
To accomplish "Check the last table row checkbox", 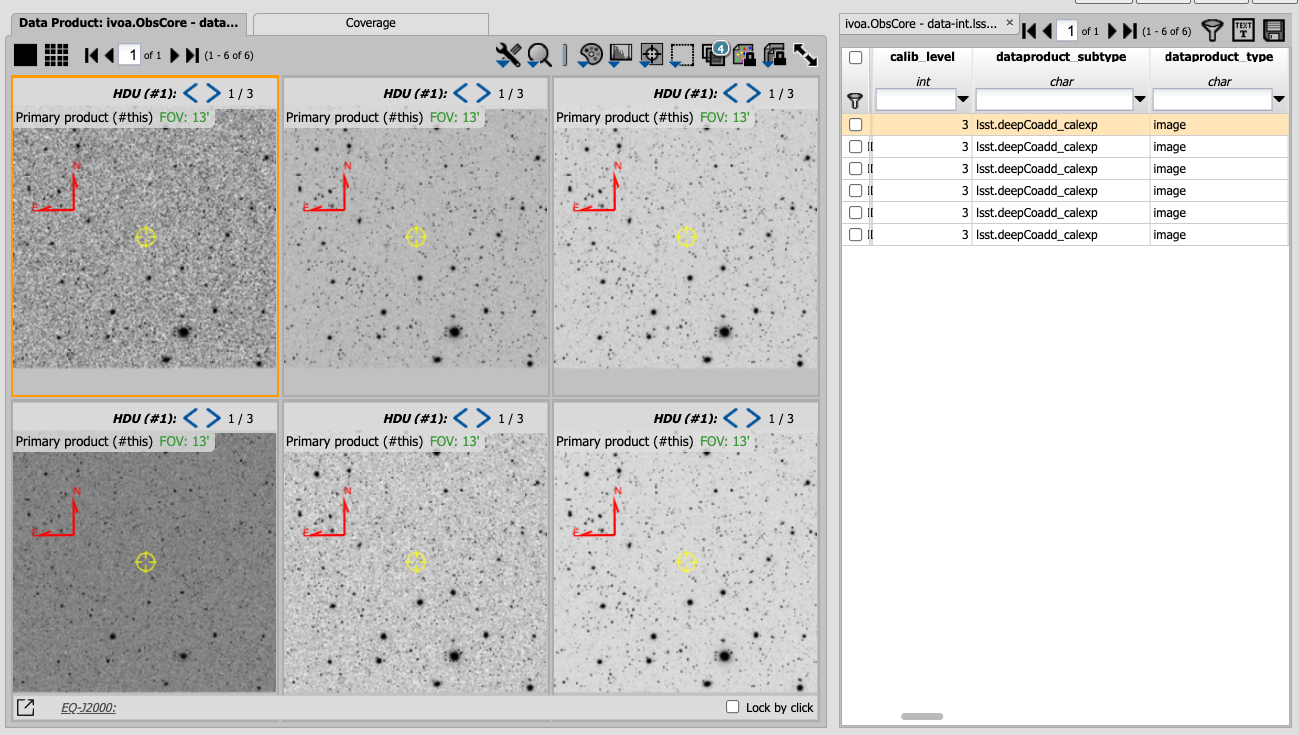I will [855, 235].
